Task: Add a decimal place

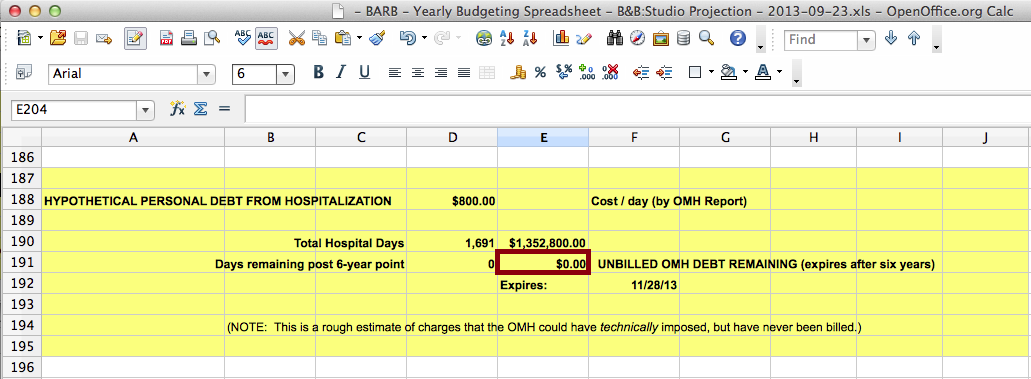Action: (587, 72)
